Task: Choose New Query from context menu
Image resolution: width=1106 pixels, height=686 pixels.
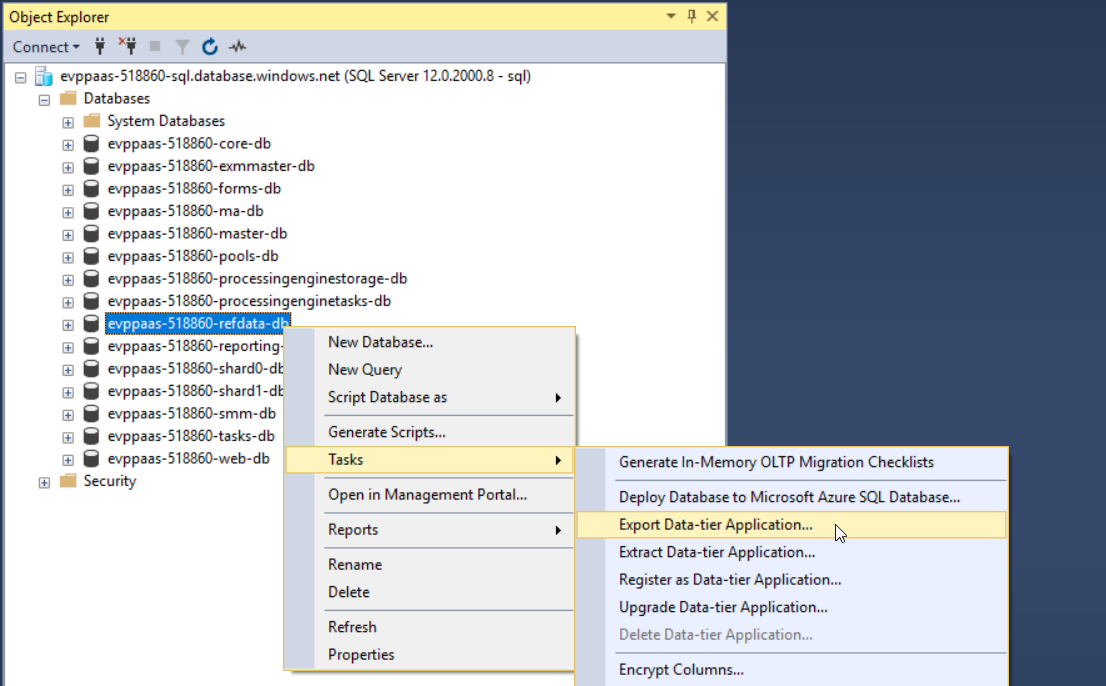Action: point(430,369)
